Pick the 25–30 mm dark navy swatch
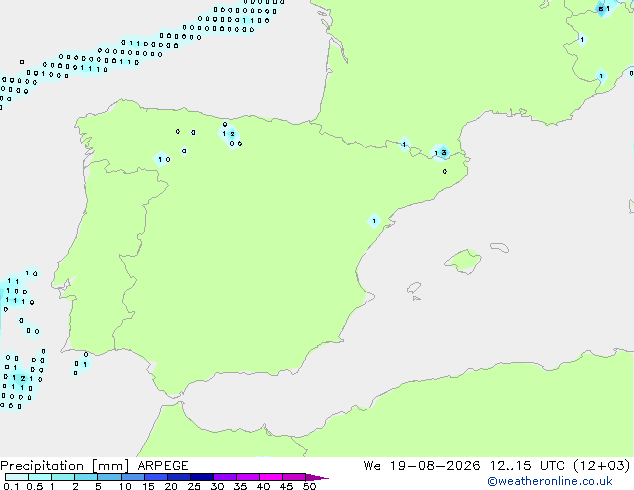 (201, 477)
